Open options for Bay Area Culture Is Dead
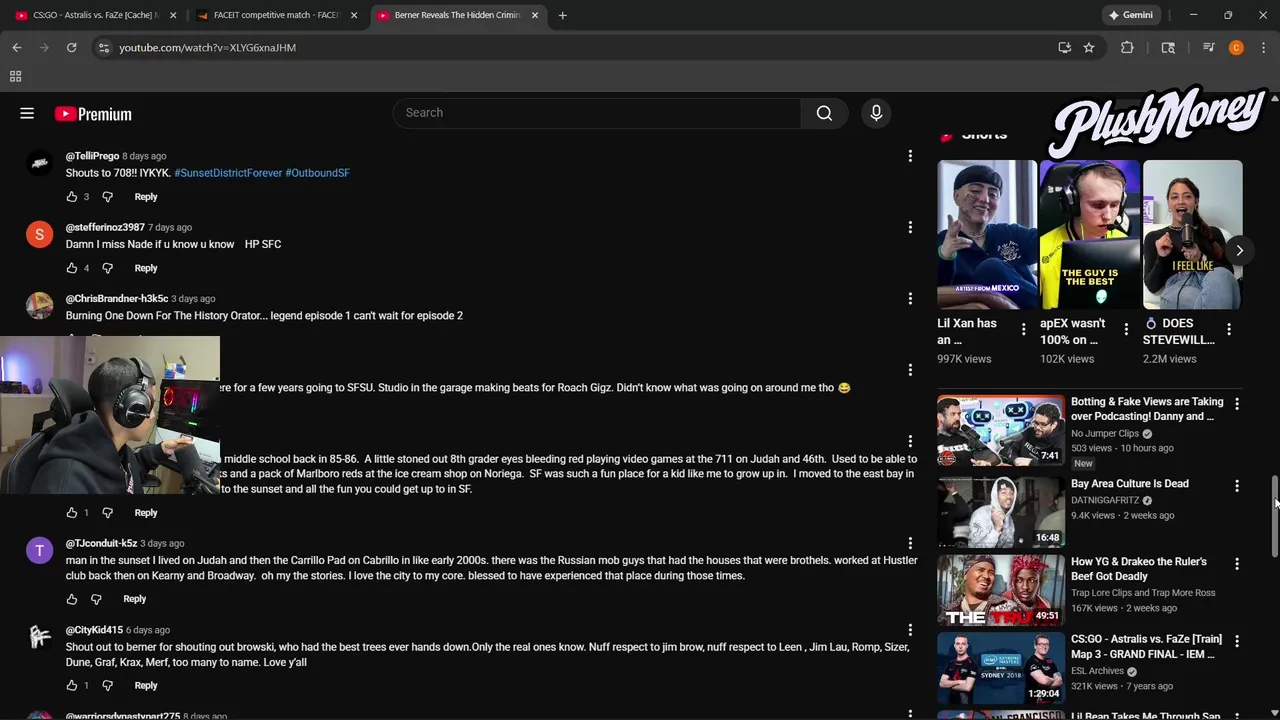This screenshot has width=1280, height=720. (x=1237, y=486)
